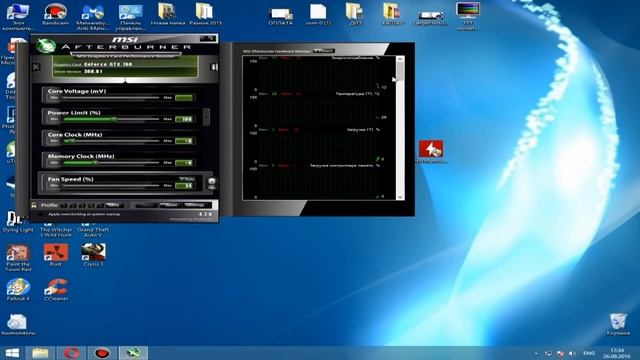Open The Witcher 3 Wild Hunt shortcut

[x=56, y=231]
